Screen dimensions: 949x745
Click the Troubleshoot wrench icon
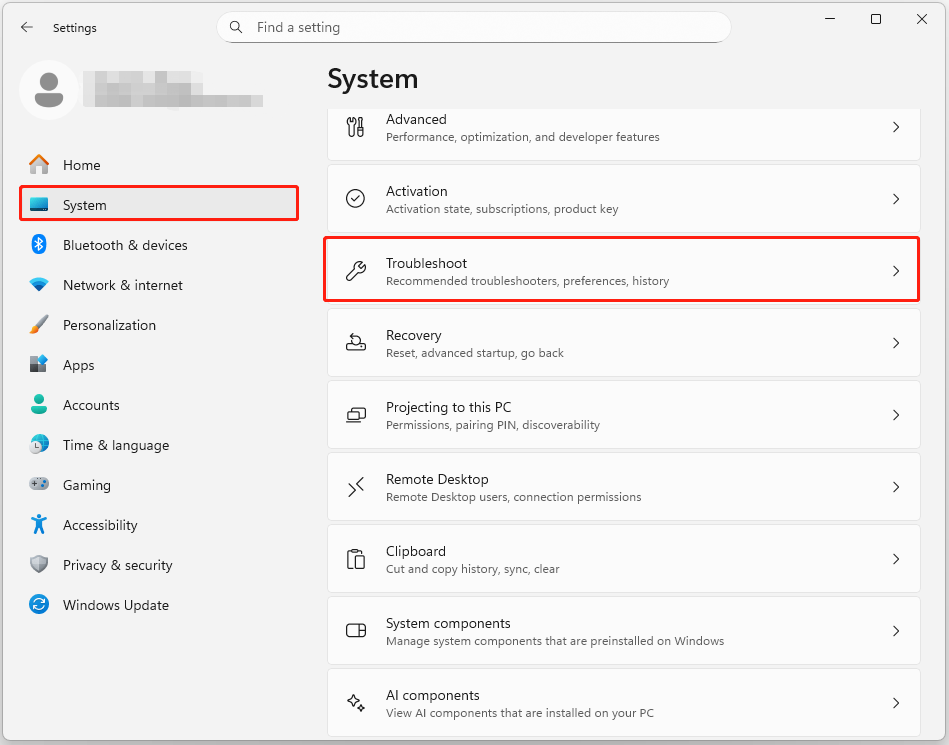click(355, 270)
